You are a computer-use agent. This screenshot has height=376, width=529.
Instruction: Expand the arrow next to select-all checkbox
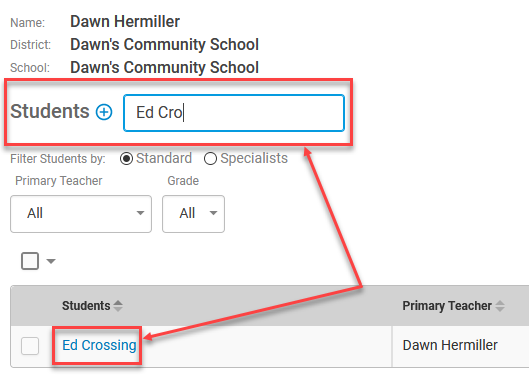pyautogui.click(x=51, y=261)
